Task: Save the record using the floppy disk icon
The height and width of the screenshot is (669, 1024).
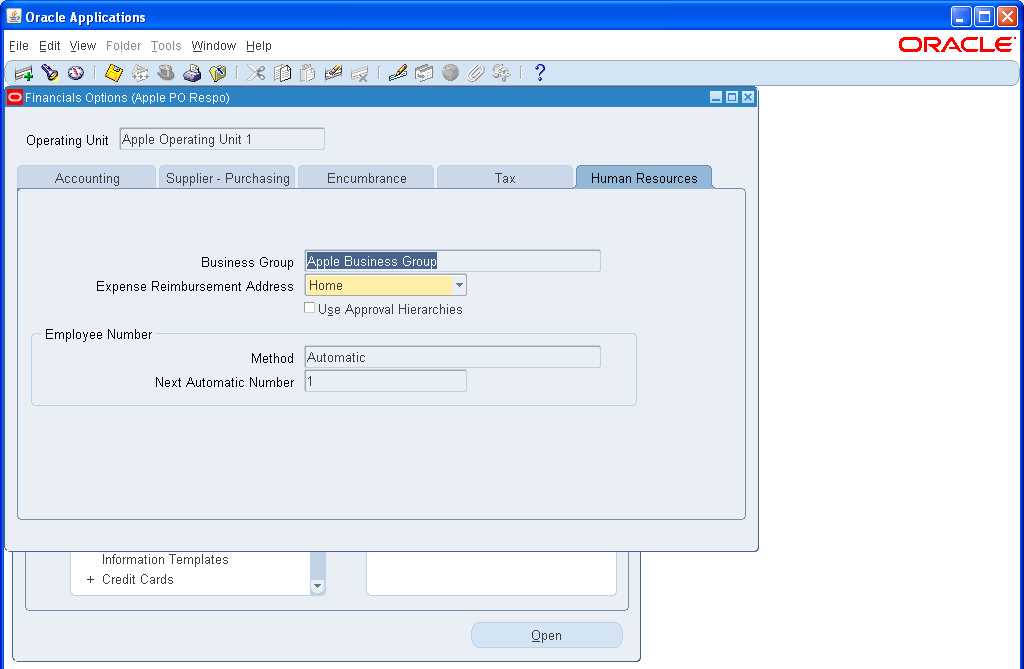Action: coord(113,72)
